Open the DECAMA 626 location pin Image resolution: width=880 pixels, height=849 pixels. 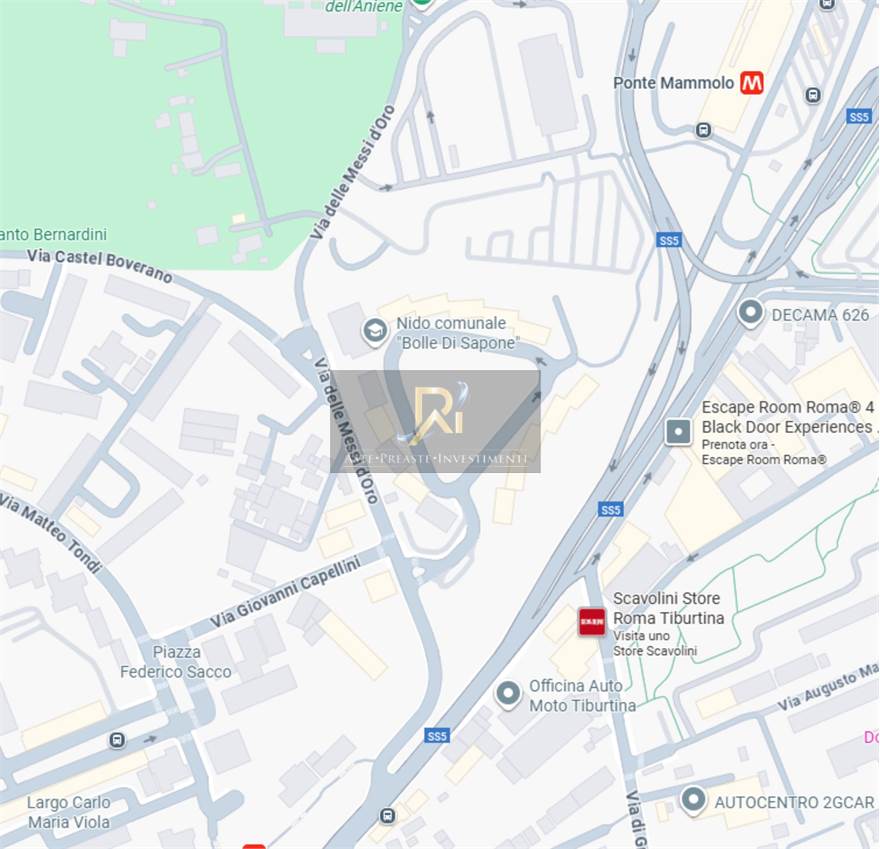pyautogui.click(x=750, y=313)
